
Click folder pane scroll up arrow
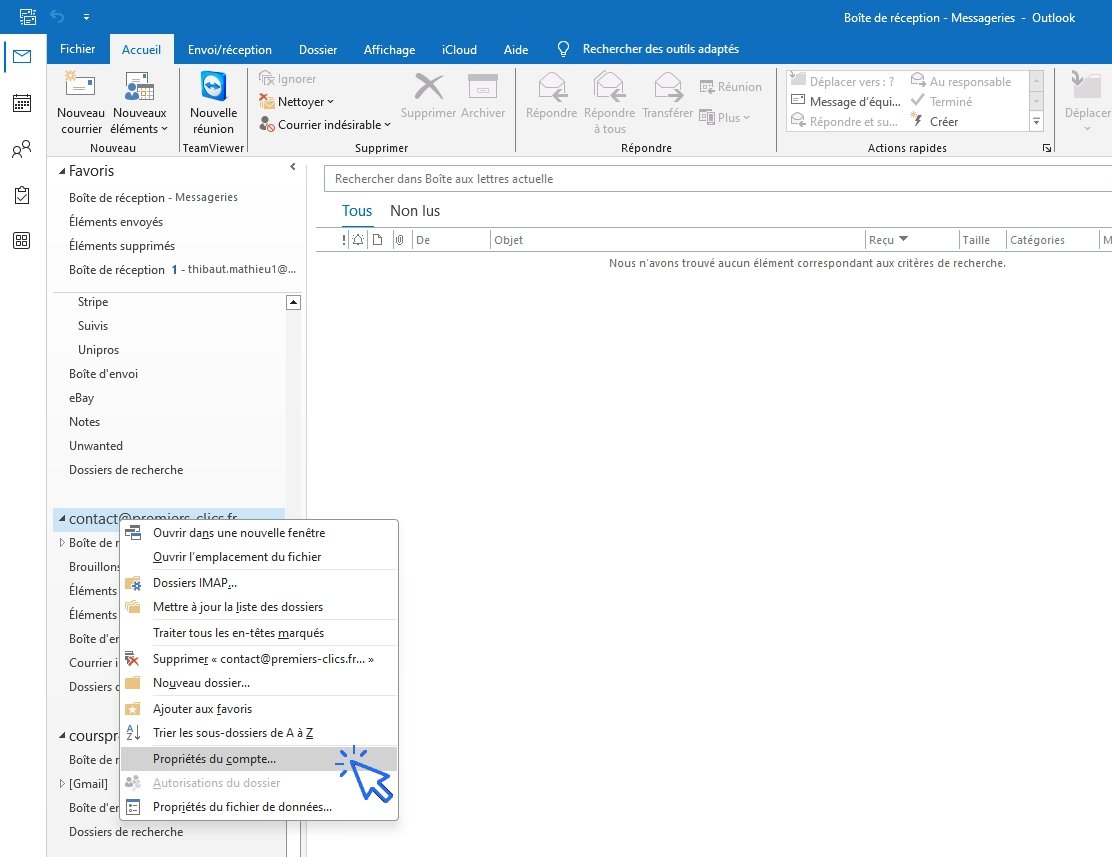[x=294, y=303]
